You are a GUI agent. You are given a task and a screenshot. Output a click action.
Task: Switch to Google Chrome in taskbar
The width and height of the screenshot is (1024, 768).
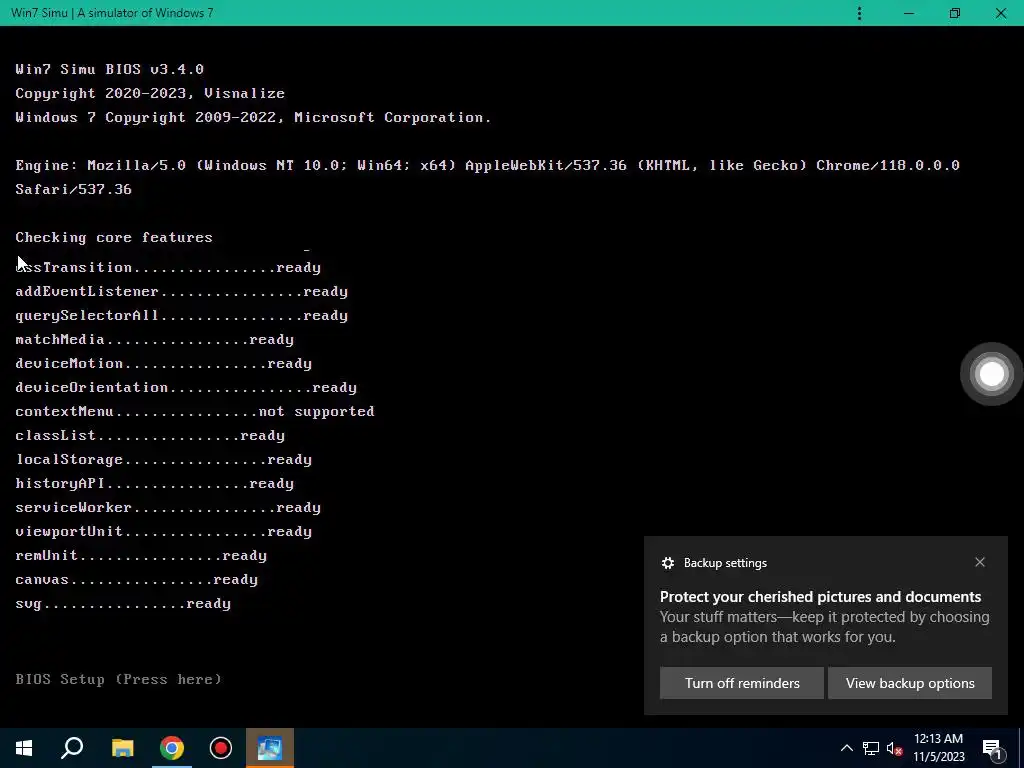172,748
